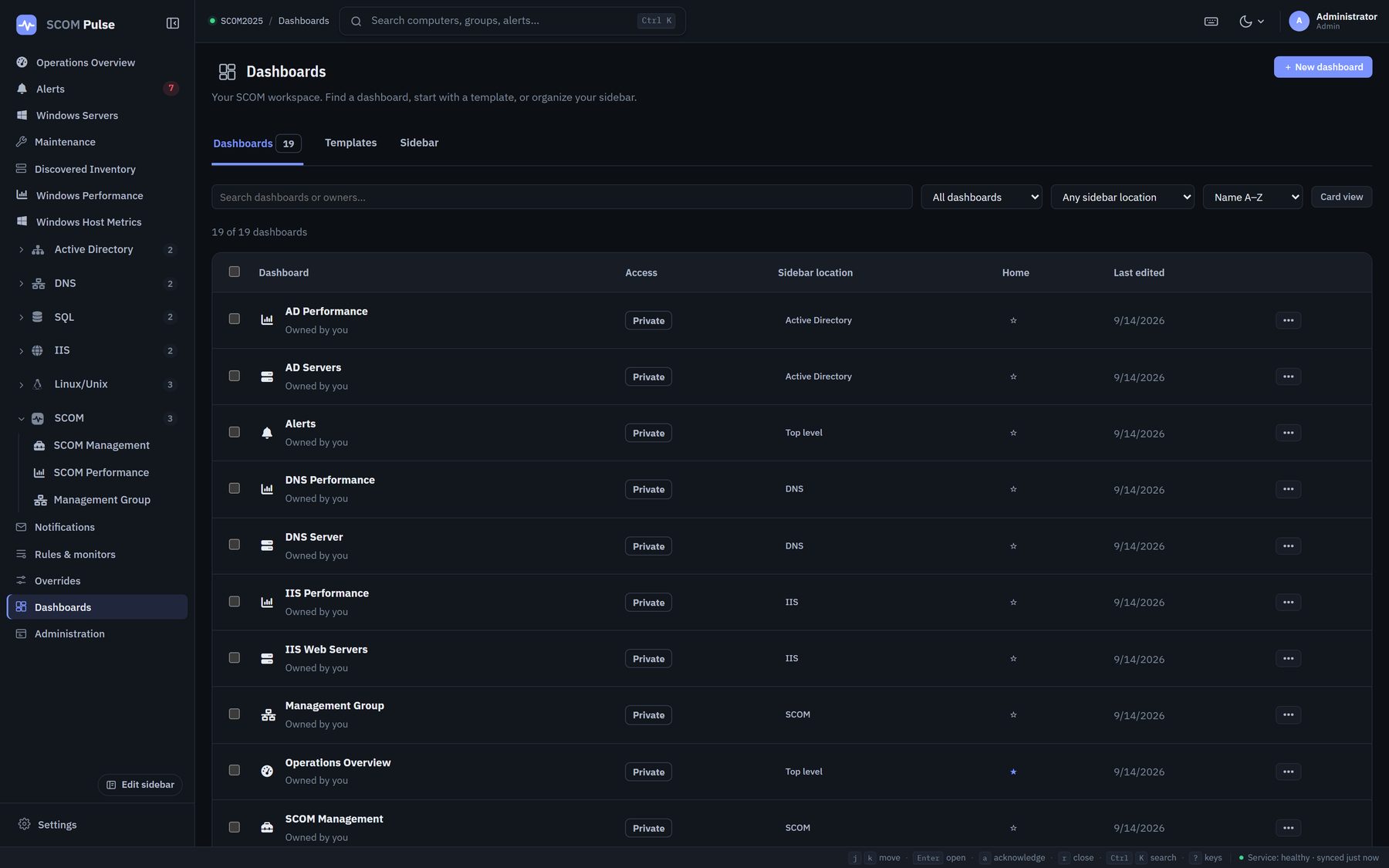Open the Name A–Z sort dropdown
Image resolution: width=1389 pixels, height=868 pixels.
1252,197
